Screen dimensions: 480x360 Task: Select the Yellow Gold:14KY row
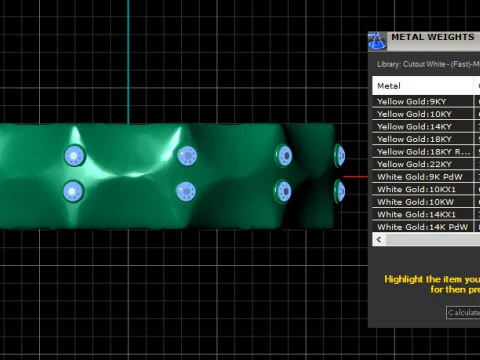(x=426, y=127)
